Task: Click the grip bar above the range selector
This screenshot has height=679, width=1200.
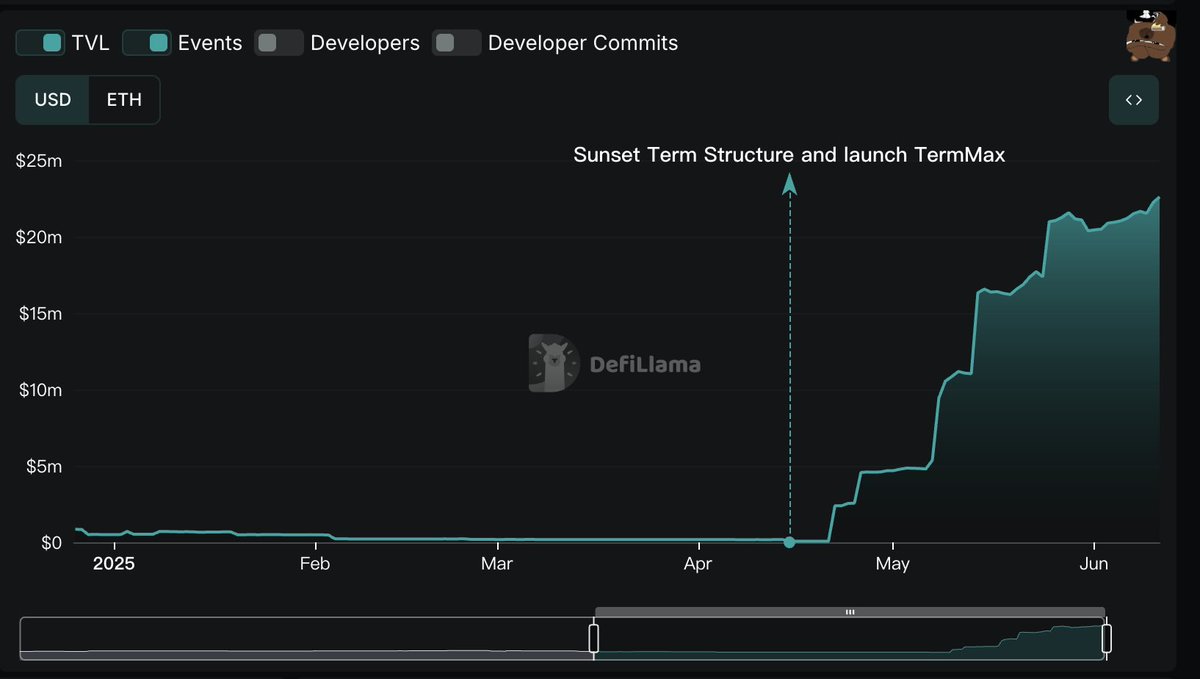Action: [x=849, y=612]
